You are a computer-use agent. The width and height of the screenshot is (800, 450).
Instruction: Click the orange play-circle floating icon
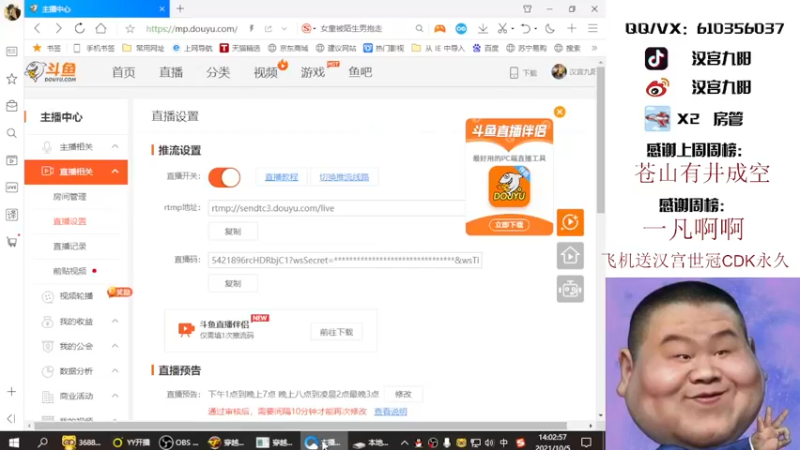(x=570, y=222)
